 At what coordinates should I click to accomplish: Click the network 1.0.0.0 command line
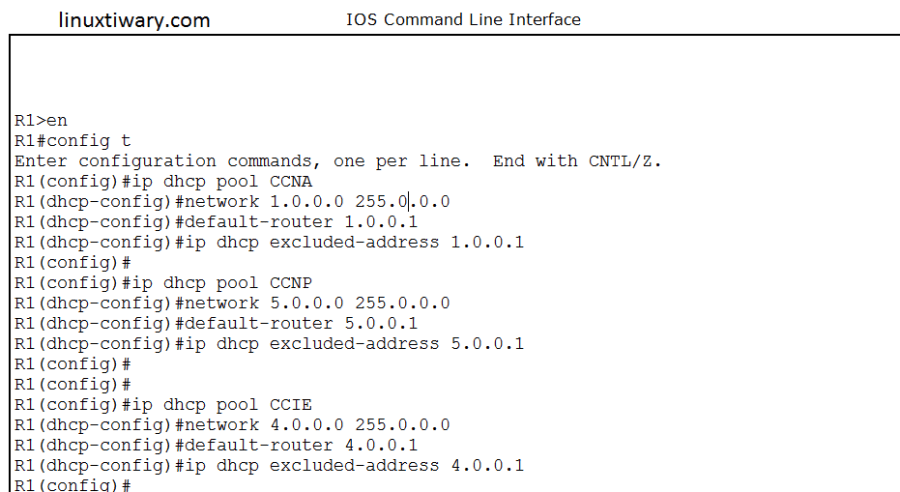[232, 201]
